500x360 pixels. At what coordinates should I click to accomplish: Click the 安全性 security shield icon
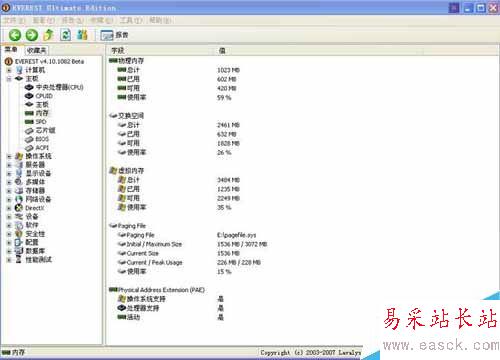point(19,234)
